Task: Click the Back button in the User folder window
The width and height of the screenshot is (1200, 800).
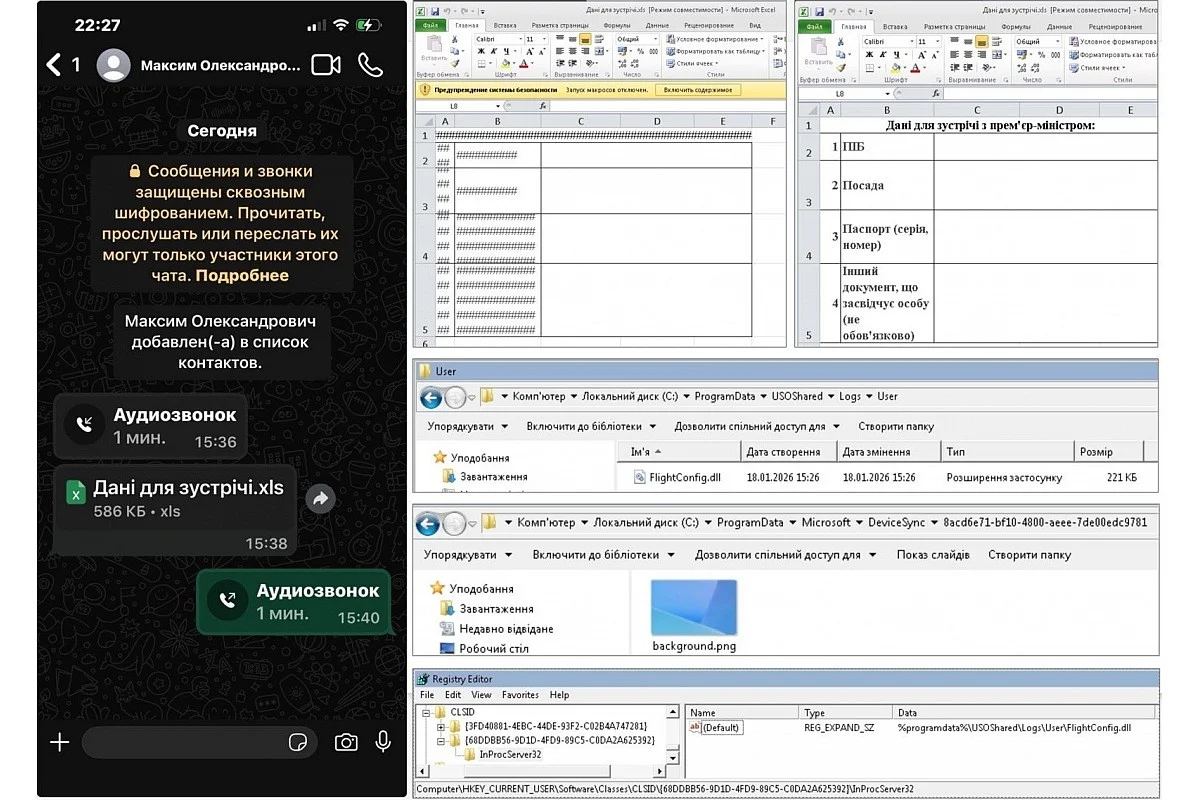Action: click(x=431, y=397)
